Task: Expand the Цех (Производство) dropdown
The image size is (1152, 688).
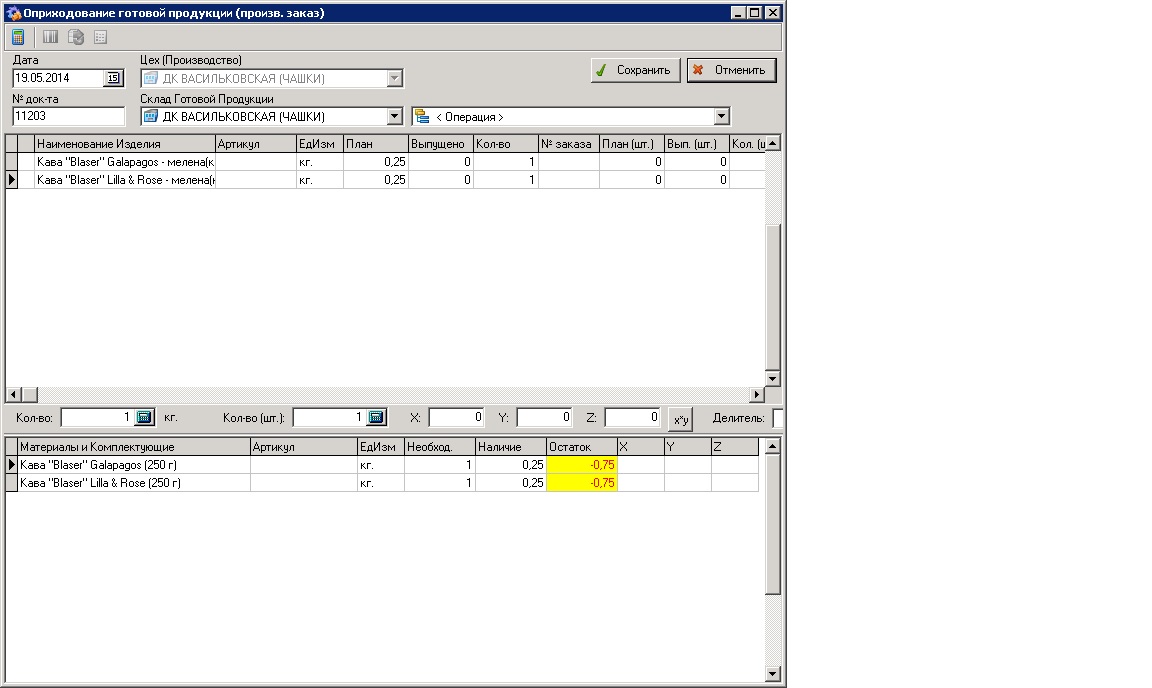Action: click(394, 78)
